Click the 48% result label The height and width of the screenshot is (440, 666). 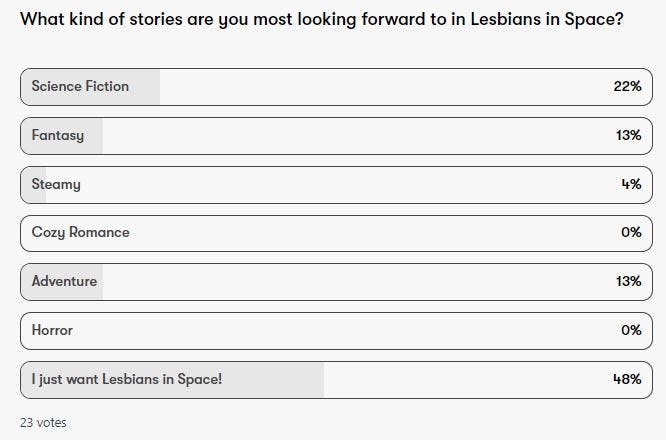click(x=627, y=379)
